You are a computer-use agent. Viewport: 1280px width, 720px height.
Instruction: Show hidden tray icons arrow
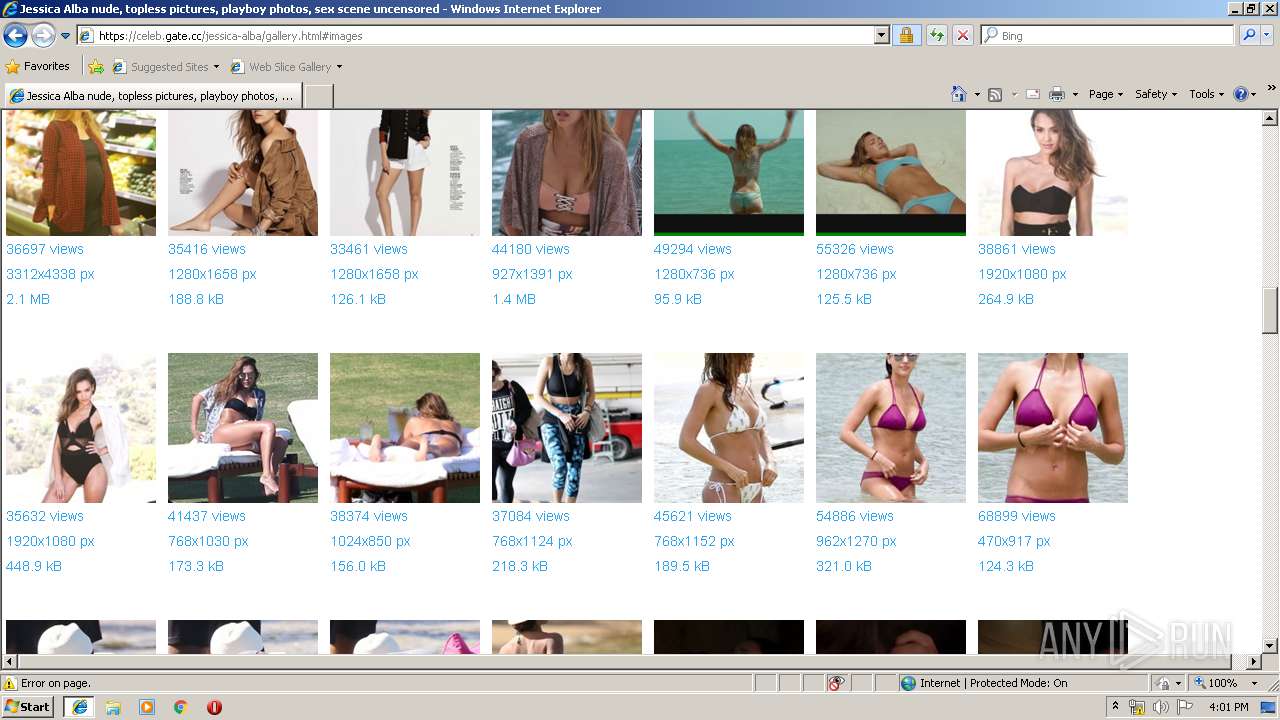(1116, 707)
